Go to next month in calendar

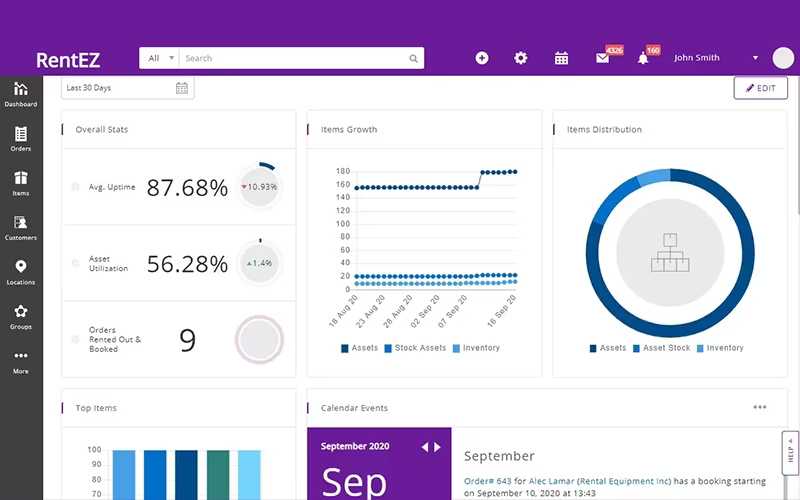(437, 447)
